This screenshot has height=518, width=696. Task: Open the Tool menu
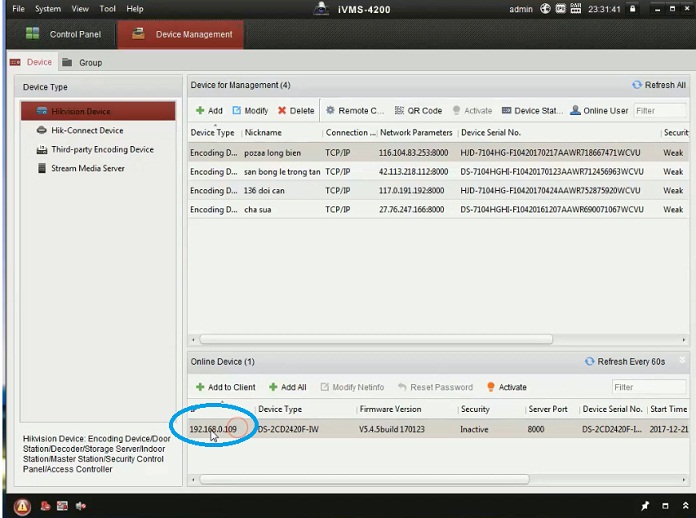click(107, 9)
